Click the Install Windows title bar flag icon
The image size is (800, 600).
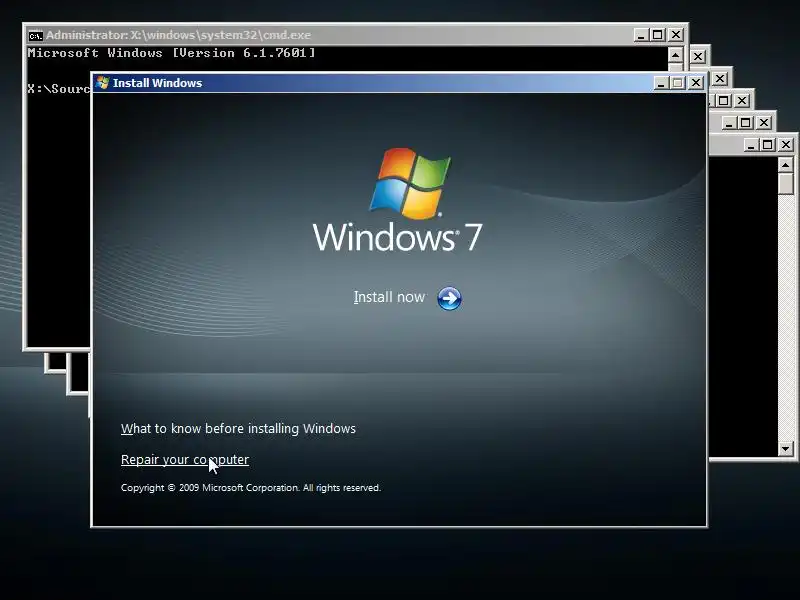pyautogui.click(x=103, y=83)
